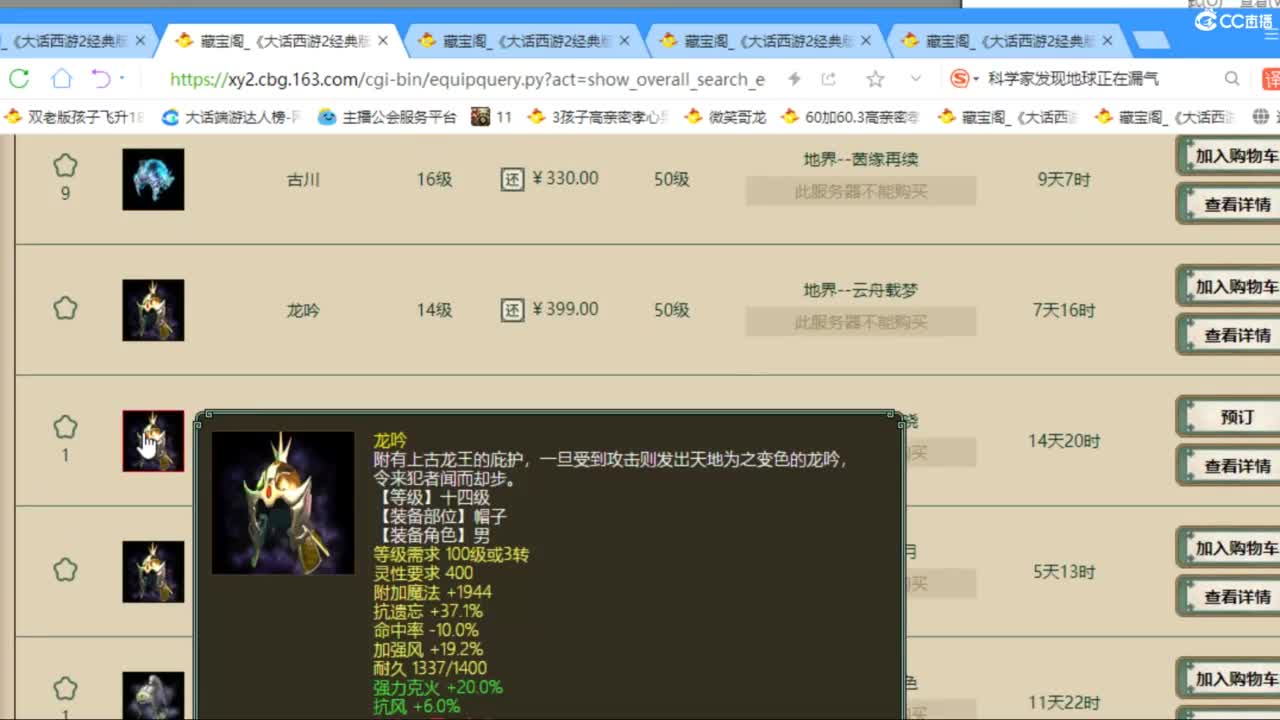
Task: Click the remaining time 7天16时
Action: [1064, 310]
